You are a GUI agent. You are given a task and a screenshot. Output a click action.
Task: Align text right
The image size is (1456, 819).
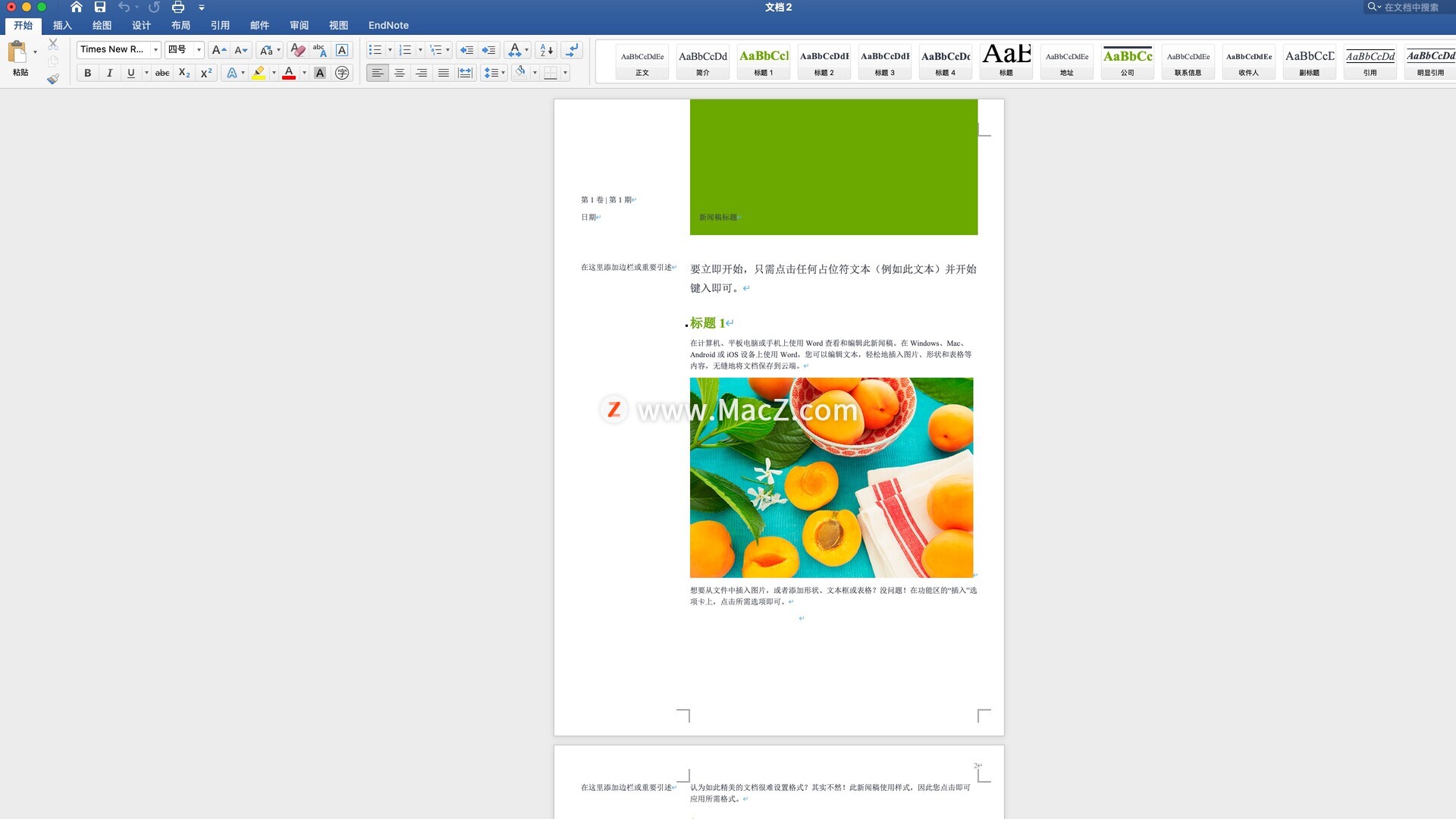click(421, 73)
